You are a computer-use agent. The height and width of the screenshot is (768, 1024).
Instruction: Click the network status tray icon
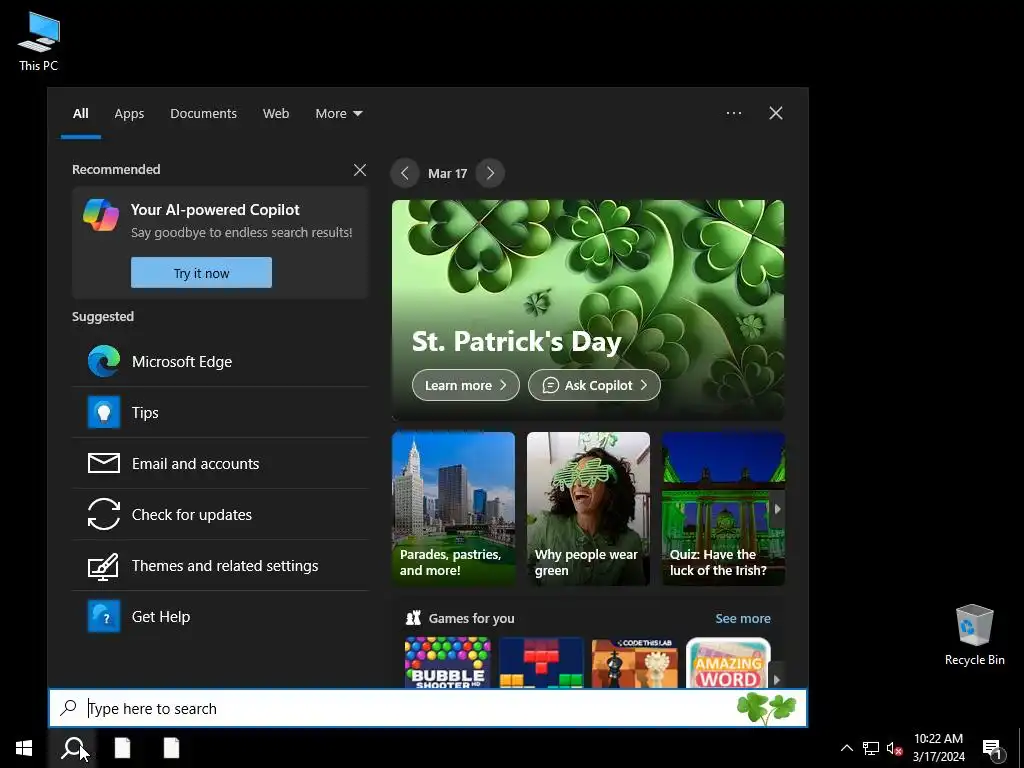point(871,748)
